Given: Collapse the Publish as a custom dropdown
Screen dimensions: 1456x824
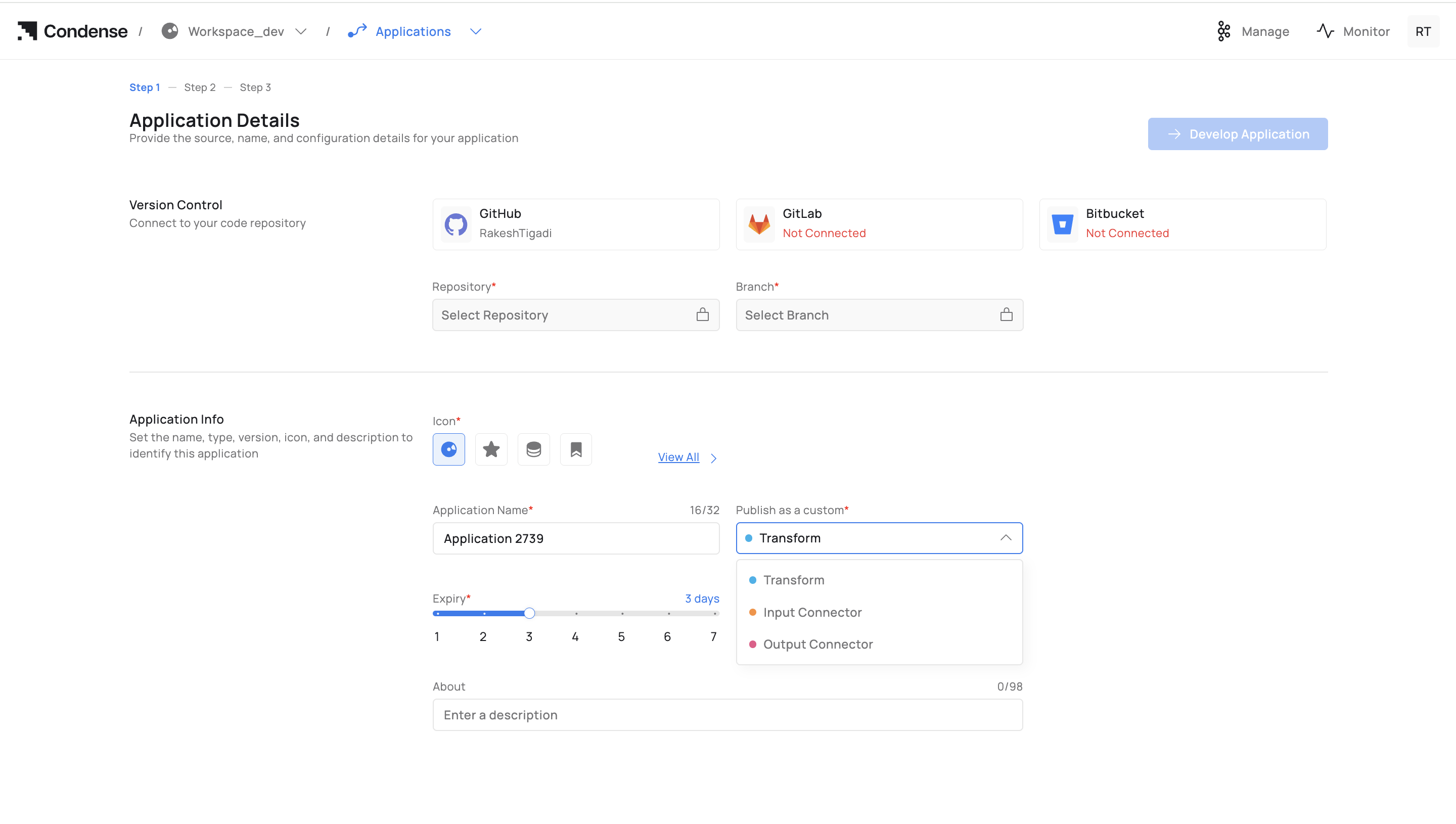Looking at the screenshot, I should click(1005, 538).
